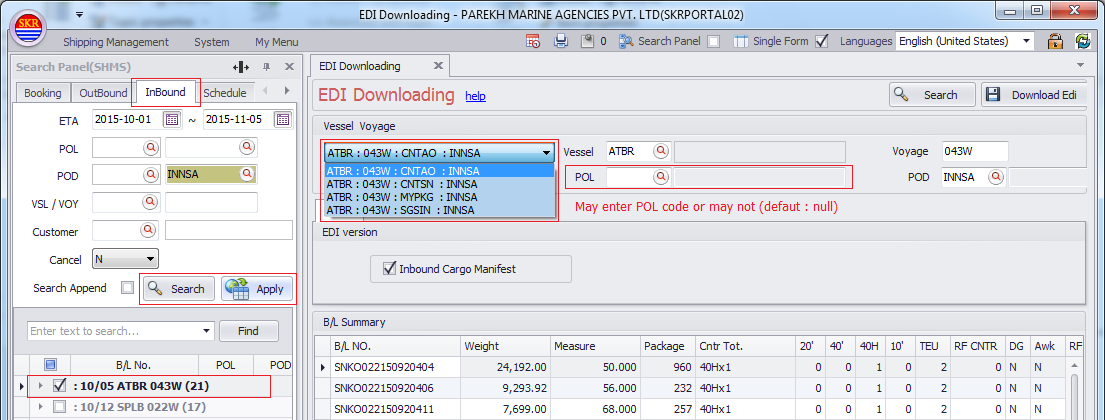Click the Single Form layout icon
The image size is (1105, 420).
[741, 42]
